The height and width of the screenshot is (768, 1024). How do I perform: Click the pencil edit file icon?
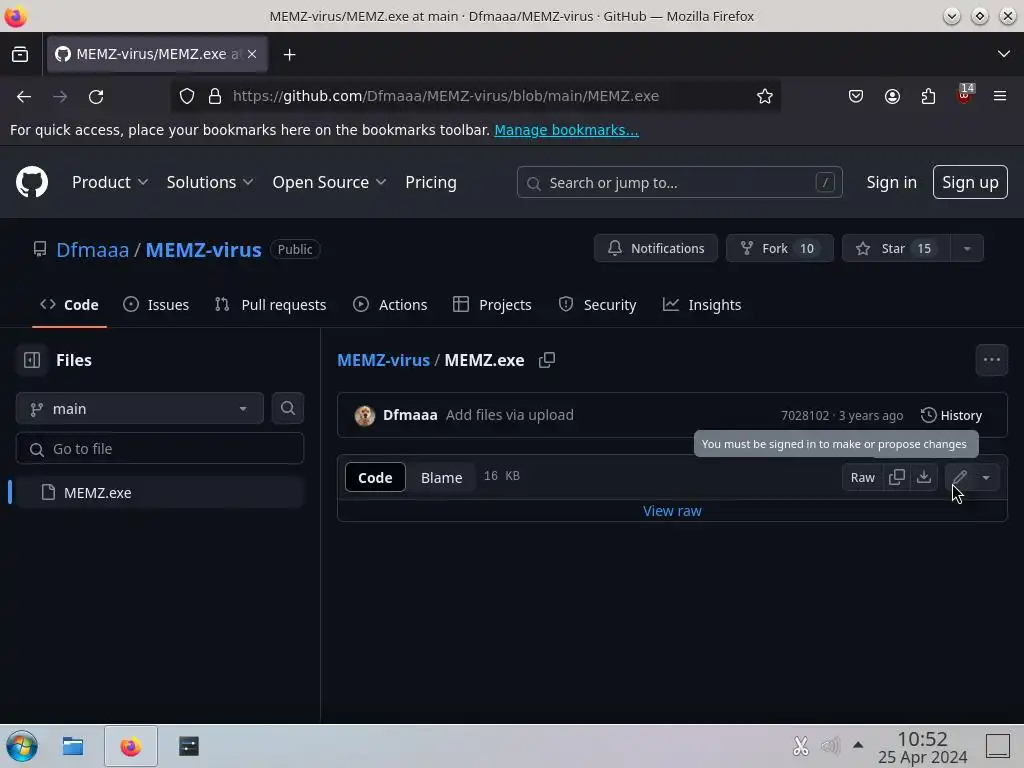pyautogui.click(x=959, y=477)
